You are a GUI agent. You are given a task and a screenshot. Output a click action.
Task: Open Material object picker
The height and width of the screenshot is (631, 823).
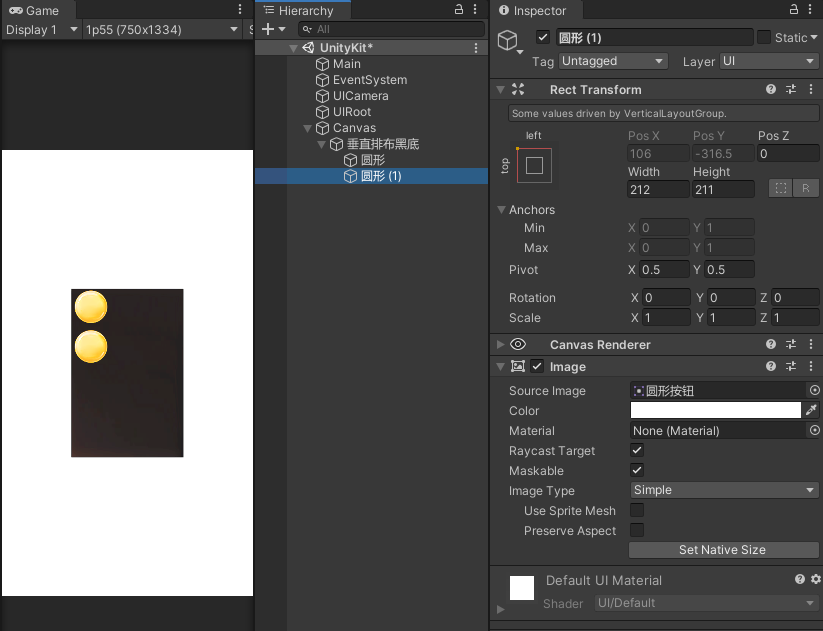(x=814, y=430)
